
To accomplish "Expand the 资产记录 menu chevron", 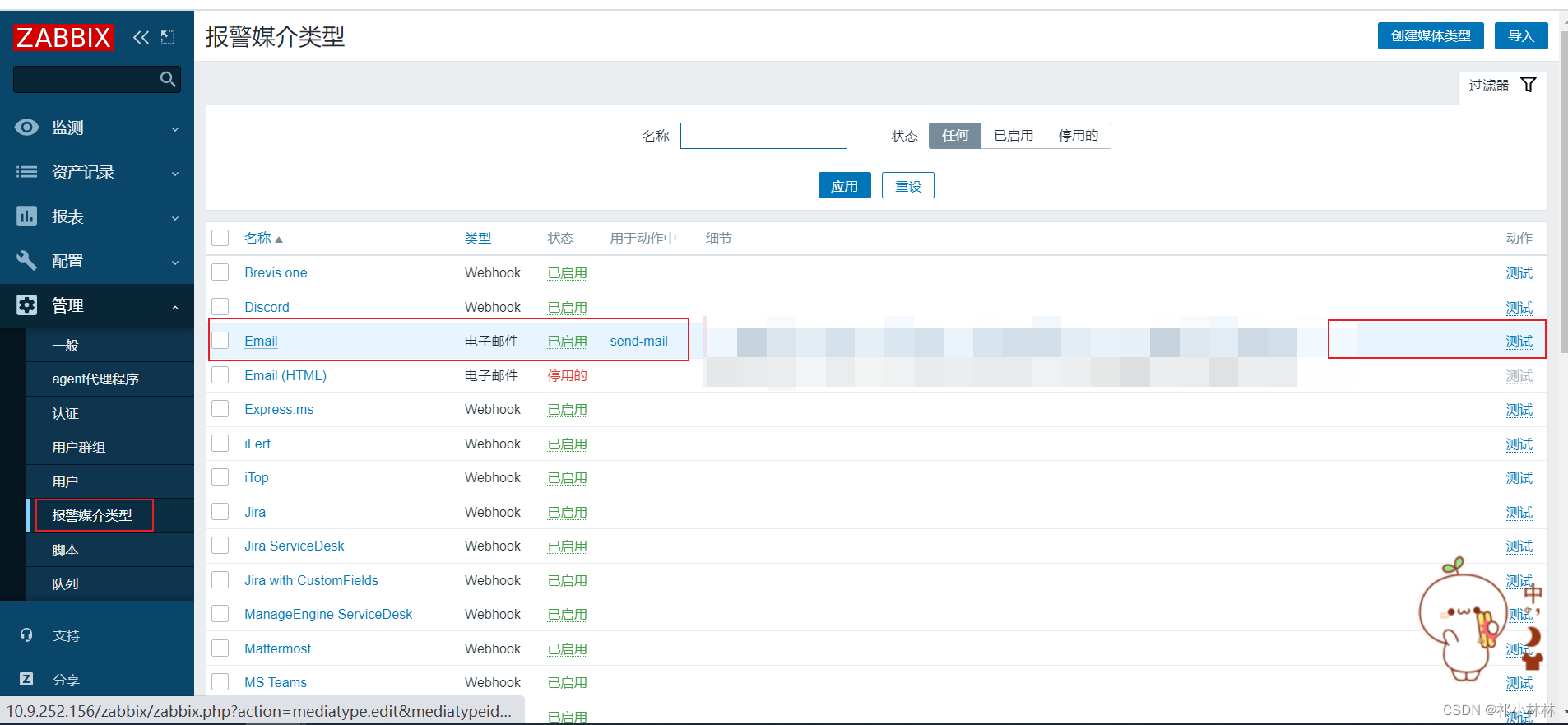I will click(175, 174).
